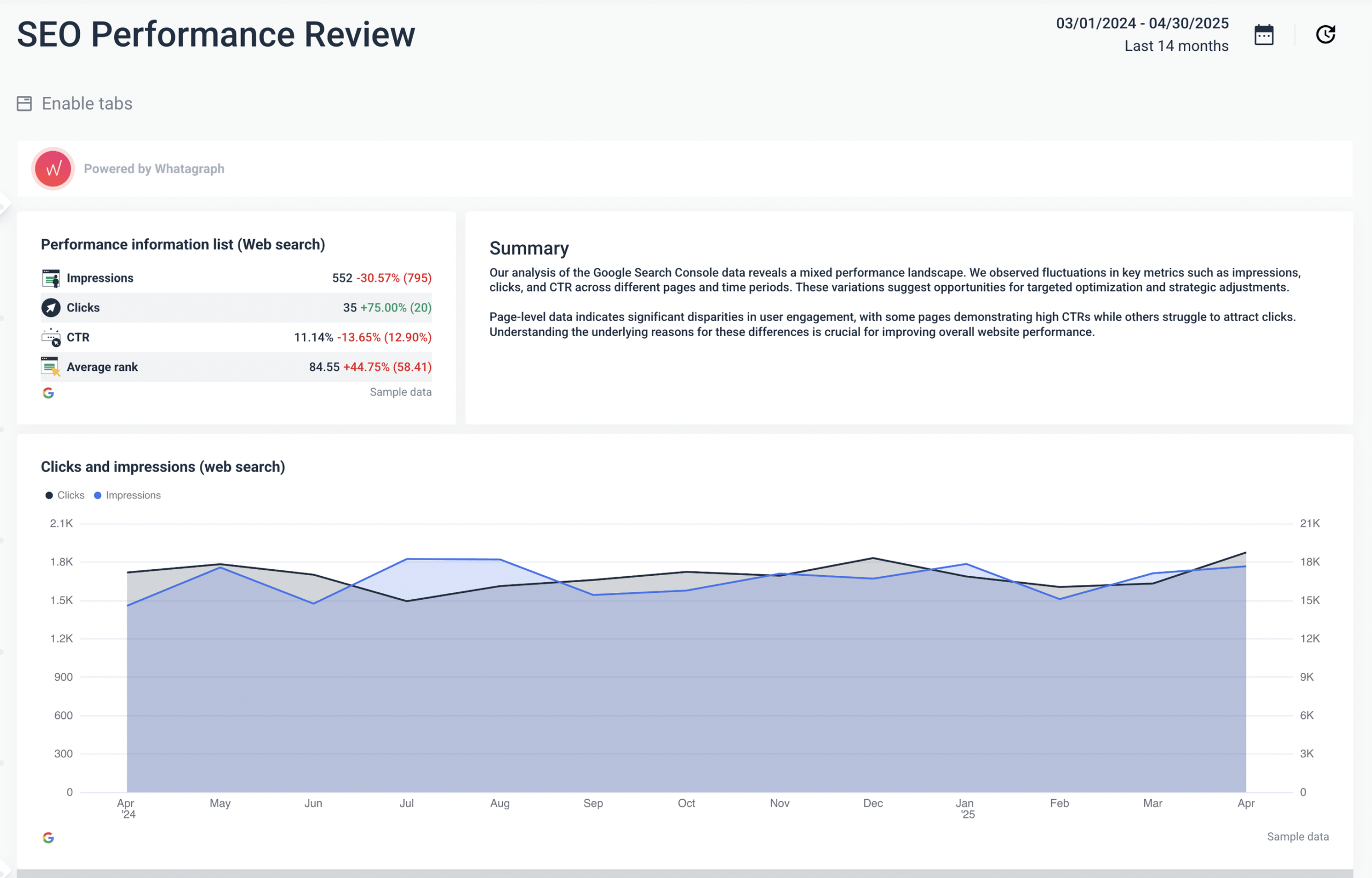Viewport: 1372px width, 878px height.
Task: Click the Summary heading
Action: (529, 249)
